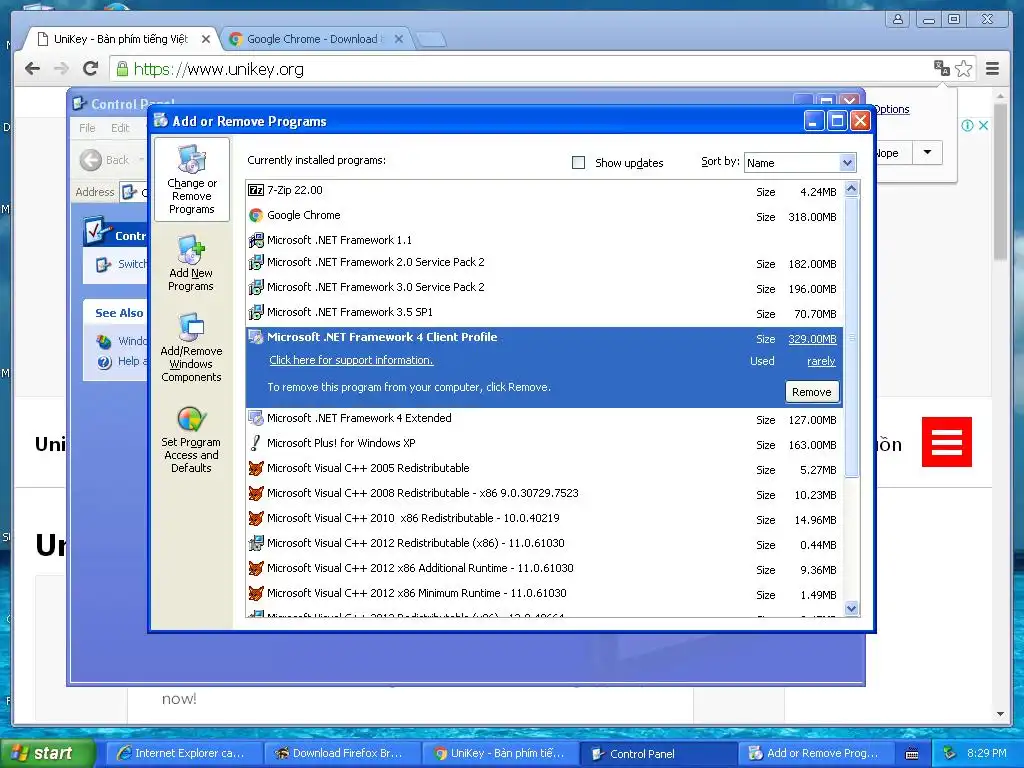
Task: Click the Visual C++ 2012 Additional Runtime icon
Action: pos(256,568)
